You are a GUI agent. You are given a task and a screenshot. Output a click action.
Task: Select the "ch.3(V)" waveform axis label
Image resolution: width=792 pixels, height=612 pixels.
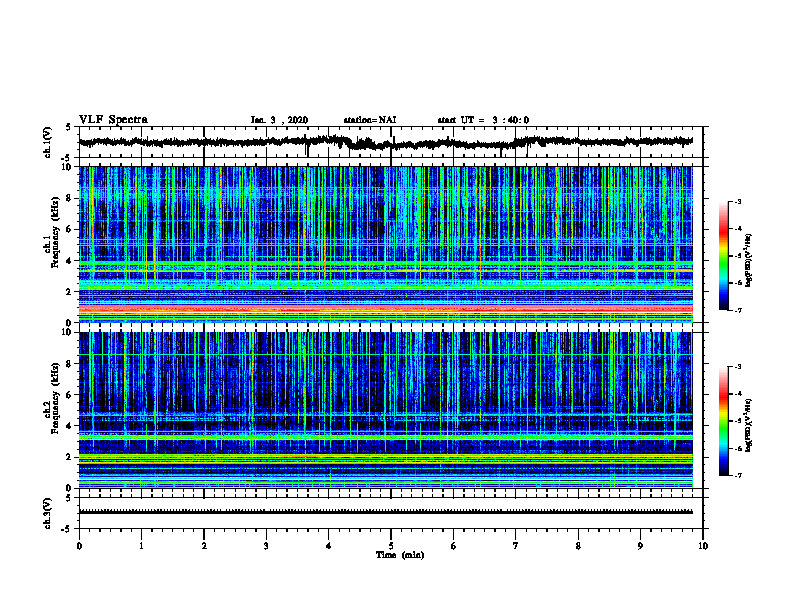(x=47, y=513)
